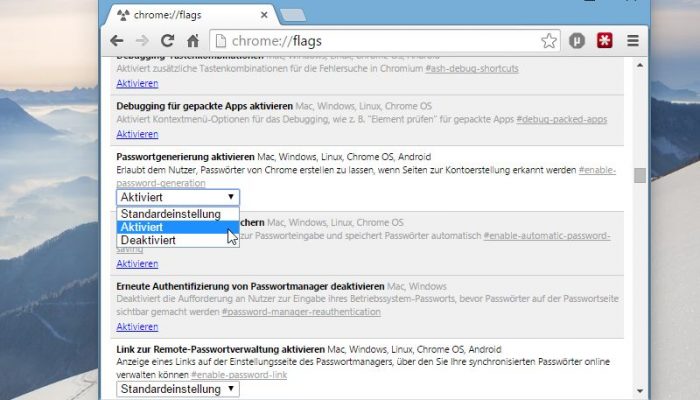The height and width of the screenshot is (400, 700).
Task: Click the scrollbar down arrow
Action: [x=640, y=391]
